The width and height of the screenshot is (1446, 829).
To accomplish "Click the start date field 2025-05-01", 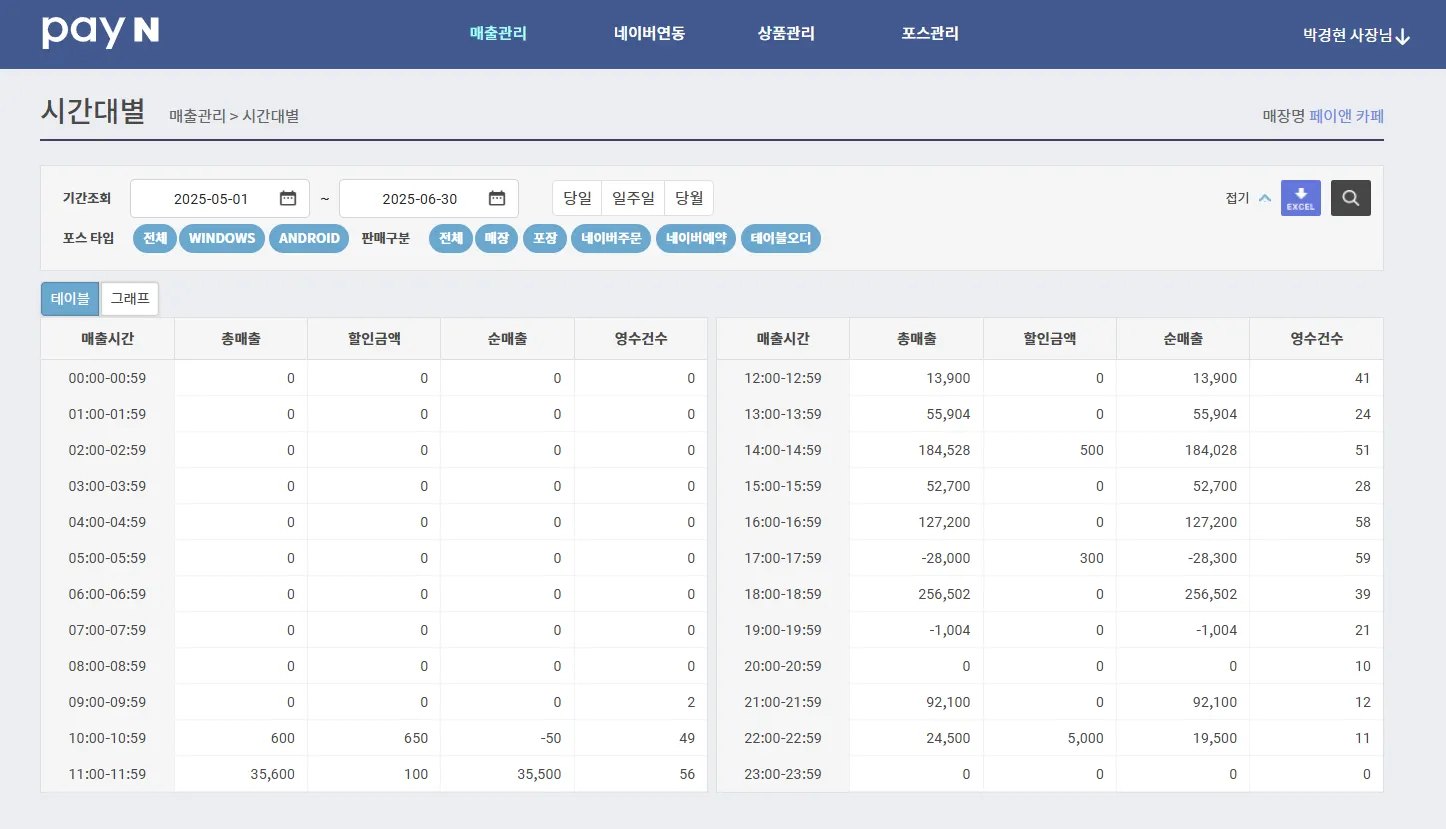I will coord(220,198).
